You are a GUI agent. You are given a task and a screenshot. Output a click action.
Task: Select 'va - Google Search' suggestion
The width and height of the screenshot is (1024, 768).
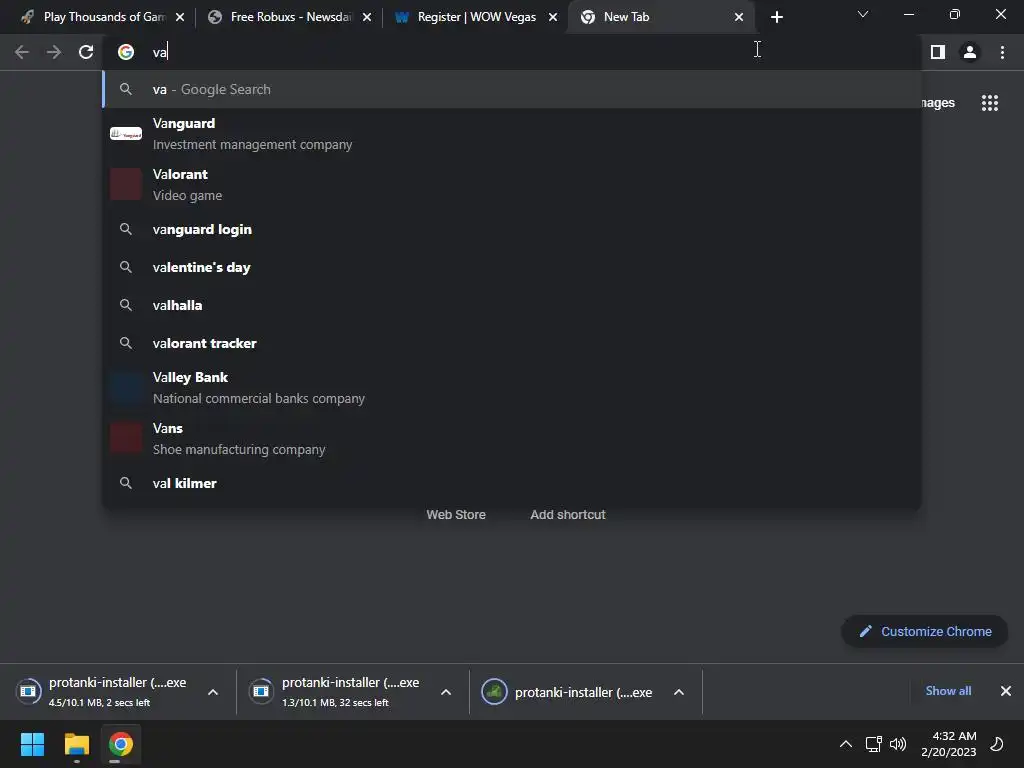pos(512,89)
